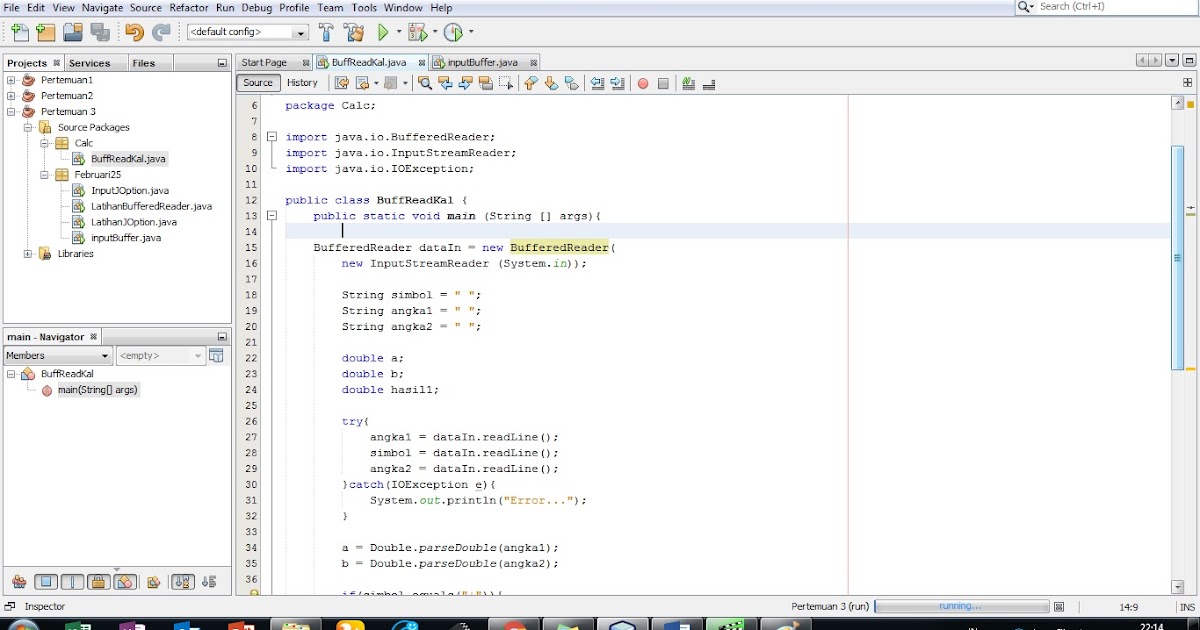
Task: Run the project with the green Run icon
Action: coord(382,31)
